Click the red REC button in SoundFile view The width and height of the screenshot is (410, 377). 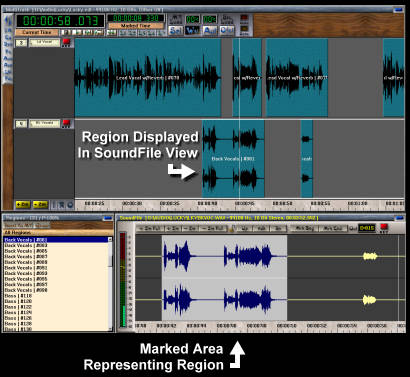pos(384,227)
